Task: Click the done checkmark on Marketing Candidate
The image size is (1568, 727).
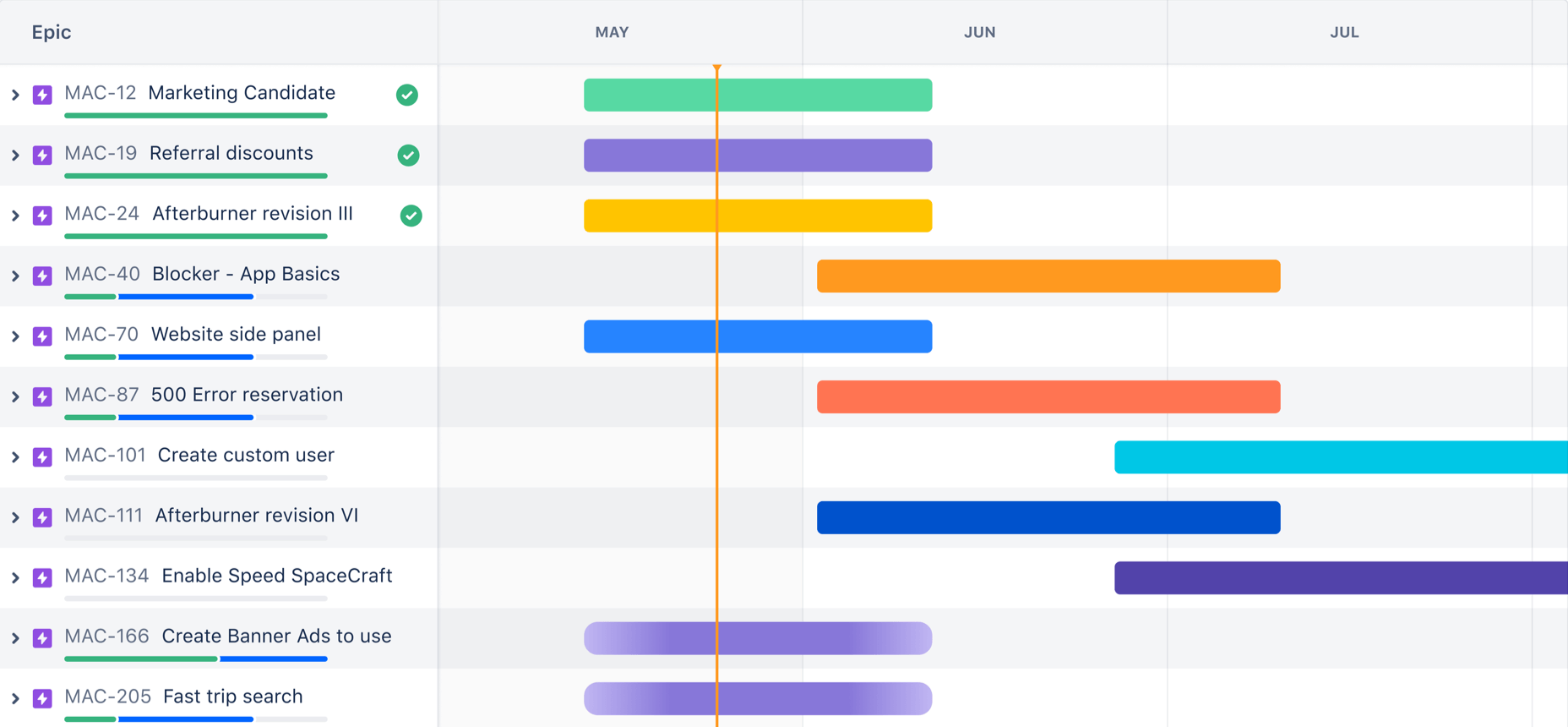Action: coord(407,95)
